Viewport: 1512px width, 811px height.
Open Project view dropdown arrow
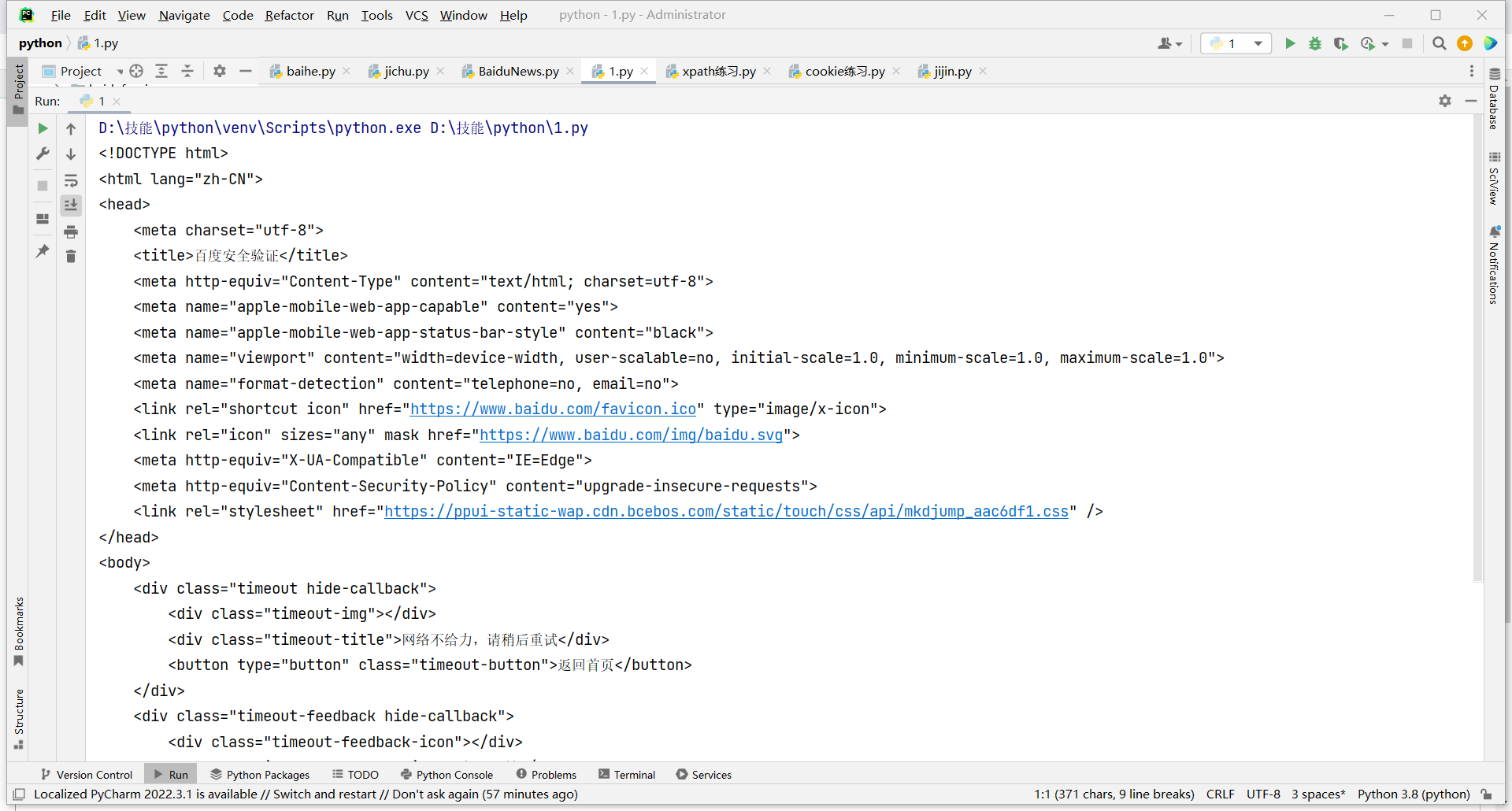(120, 72)
